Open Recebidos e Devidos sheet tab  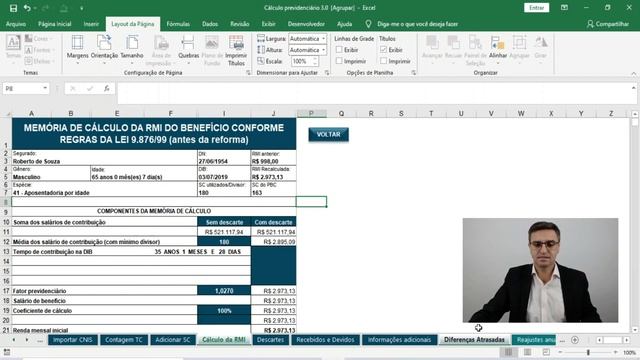click(325, 340)
